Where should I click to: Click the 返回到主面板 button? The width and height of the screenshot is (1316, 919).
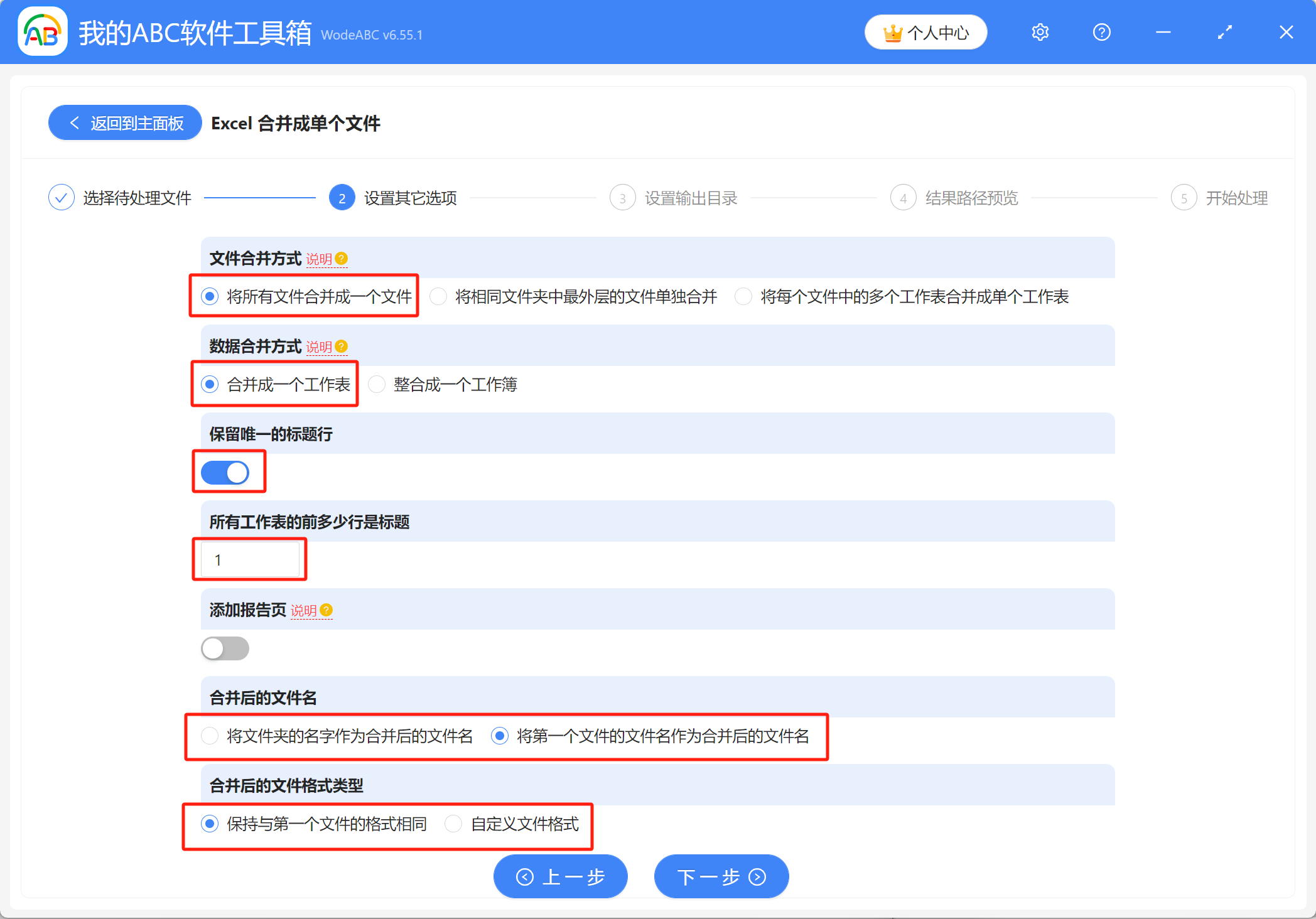click(x=124, y=122)
